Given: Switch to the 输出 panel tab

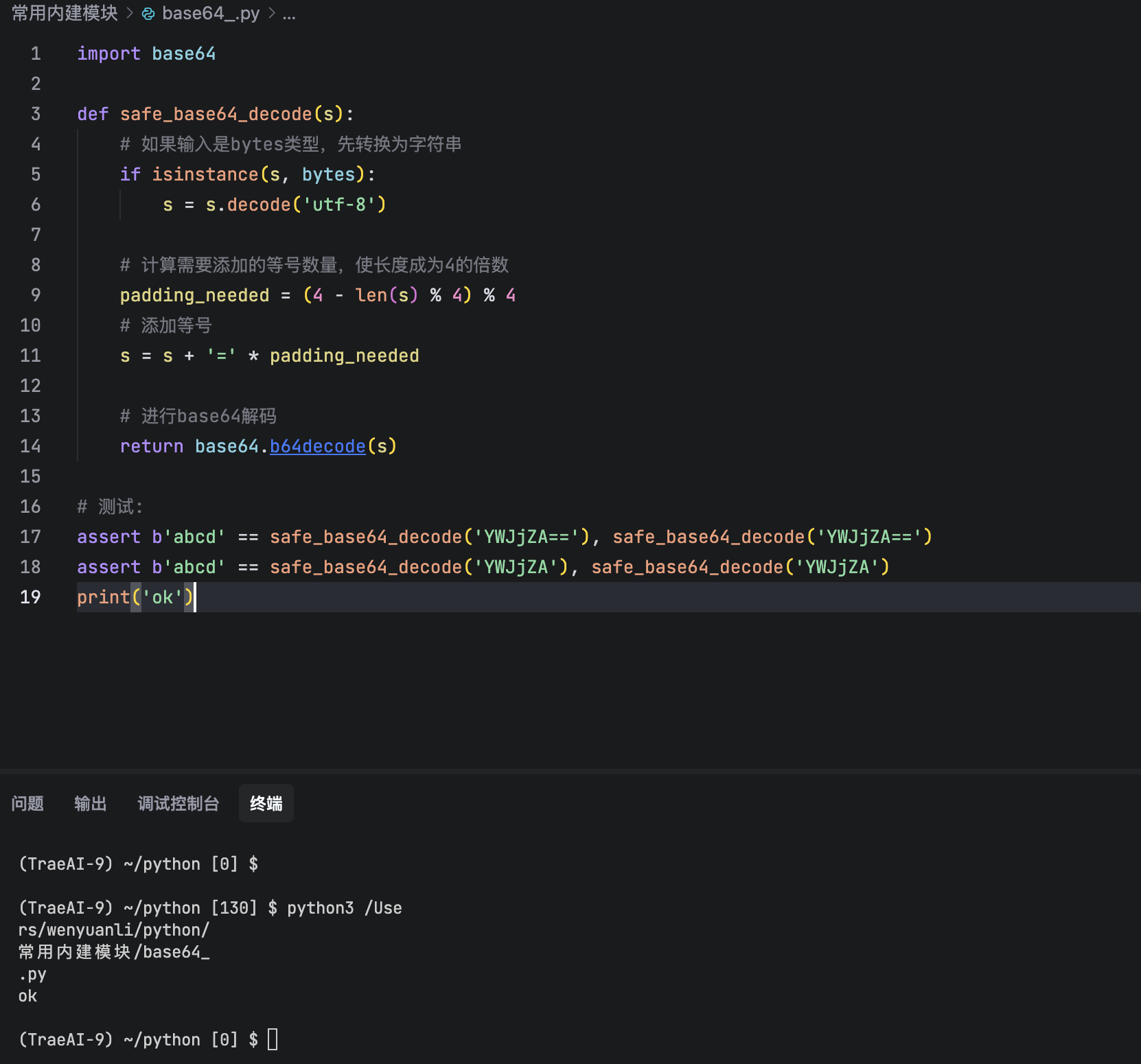Looking at the screenshot, I should (x=90, y=803).
